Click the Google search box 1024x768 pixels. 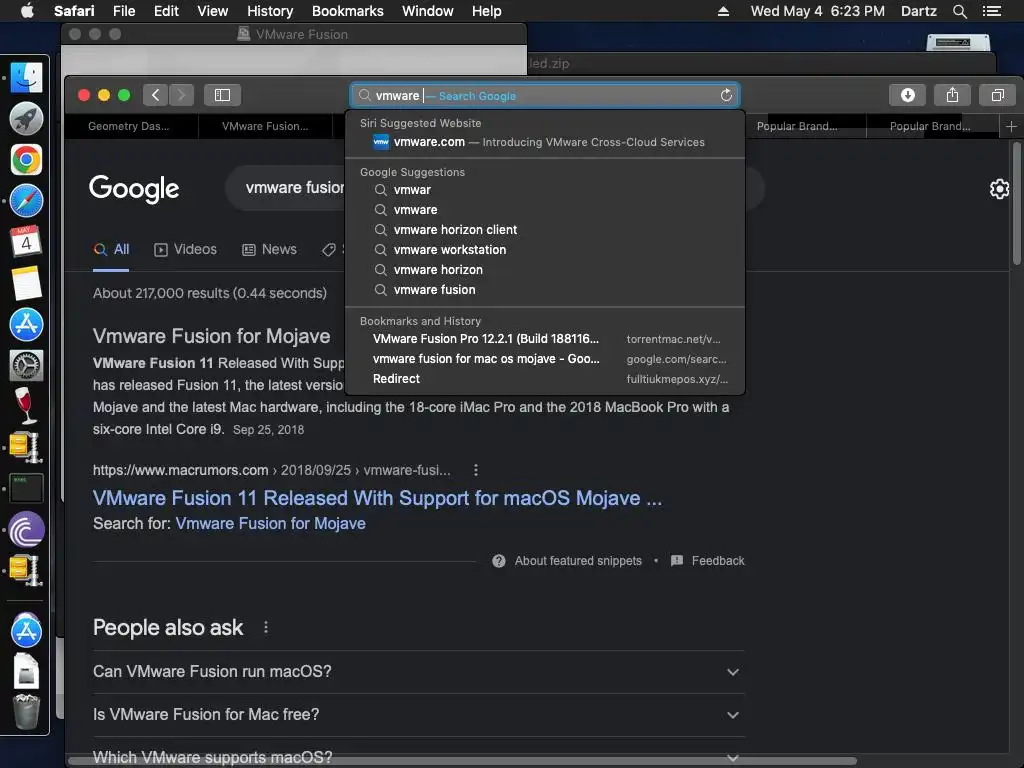tap(494, 188)
